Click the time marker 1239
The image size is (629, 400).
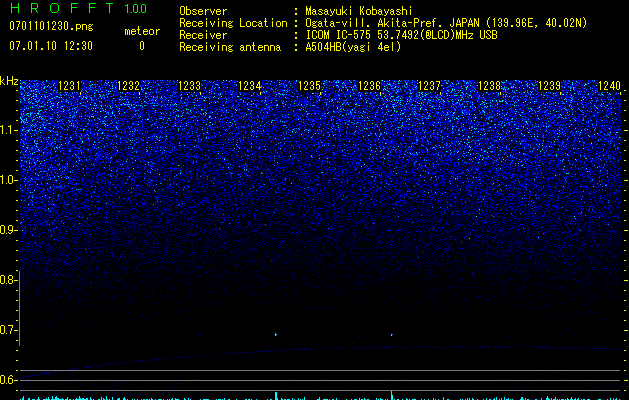(x=549, y=86)
